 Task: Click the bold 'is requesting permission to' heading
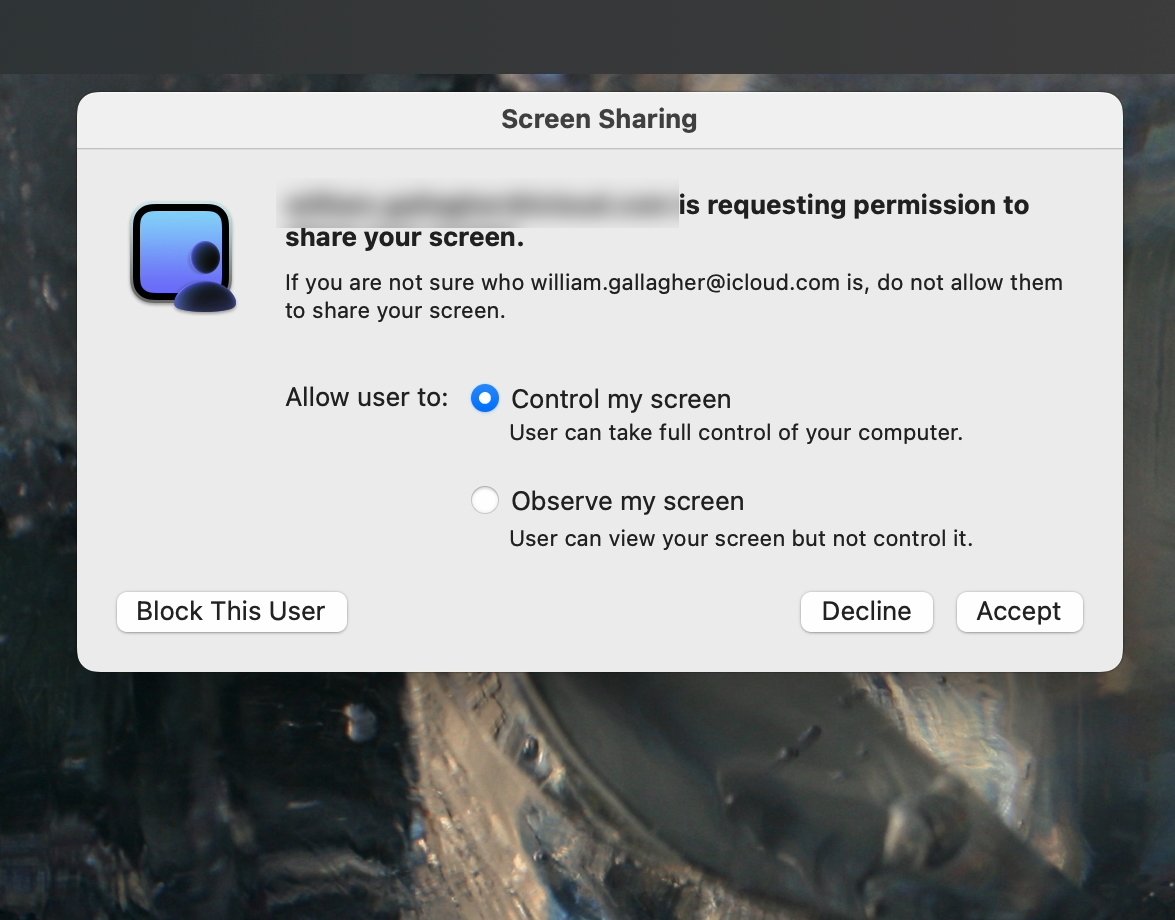tap(854, 205)
